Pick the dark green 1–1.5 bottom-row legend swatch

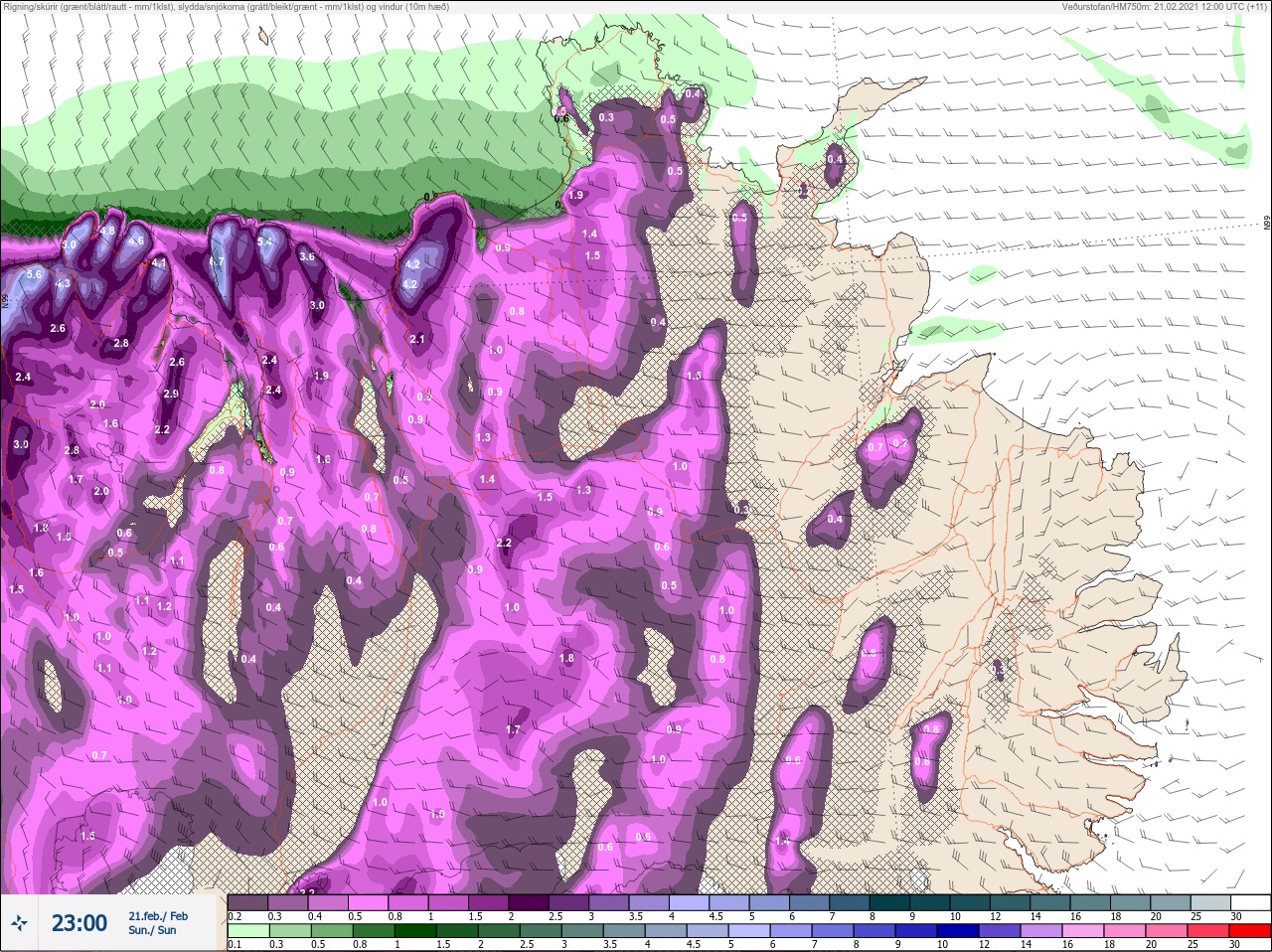[415, 930]
